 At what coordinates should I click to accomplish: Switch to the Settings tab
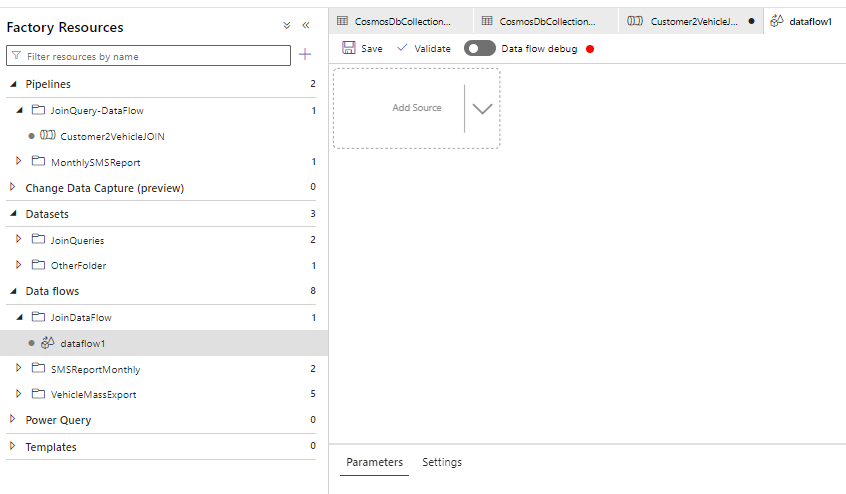[x=442, y=462]
